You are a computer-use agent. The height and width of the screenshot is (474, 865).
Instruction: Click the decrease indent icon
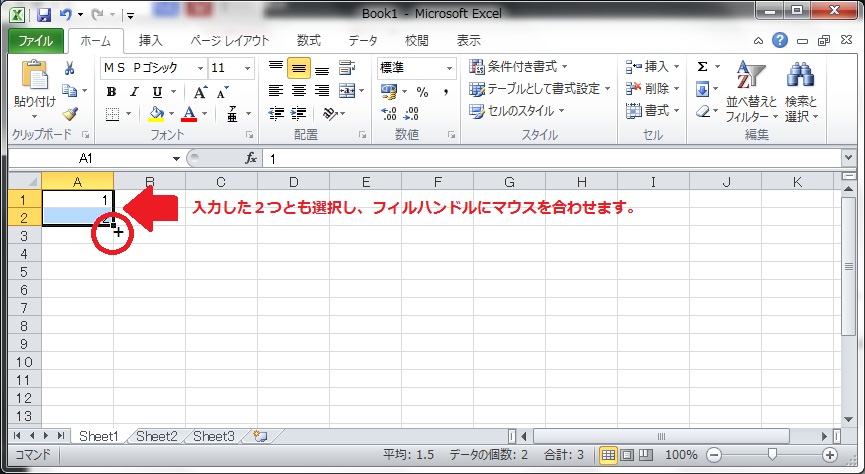276,114
